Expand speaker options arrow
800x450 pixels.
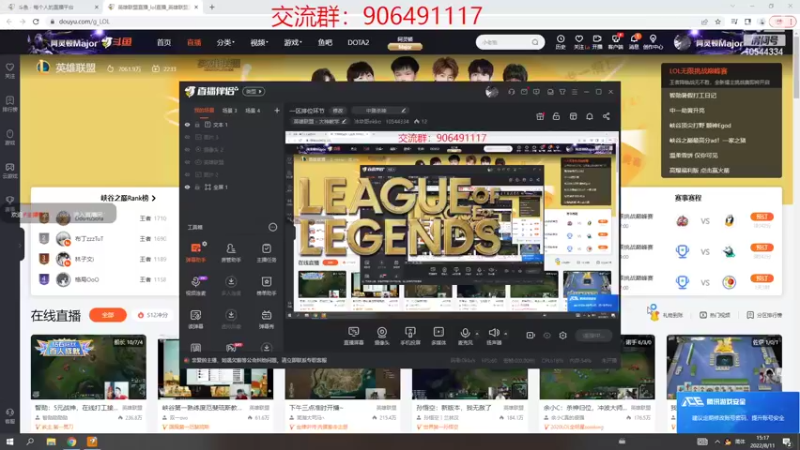(x=505, y=334)
